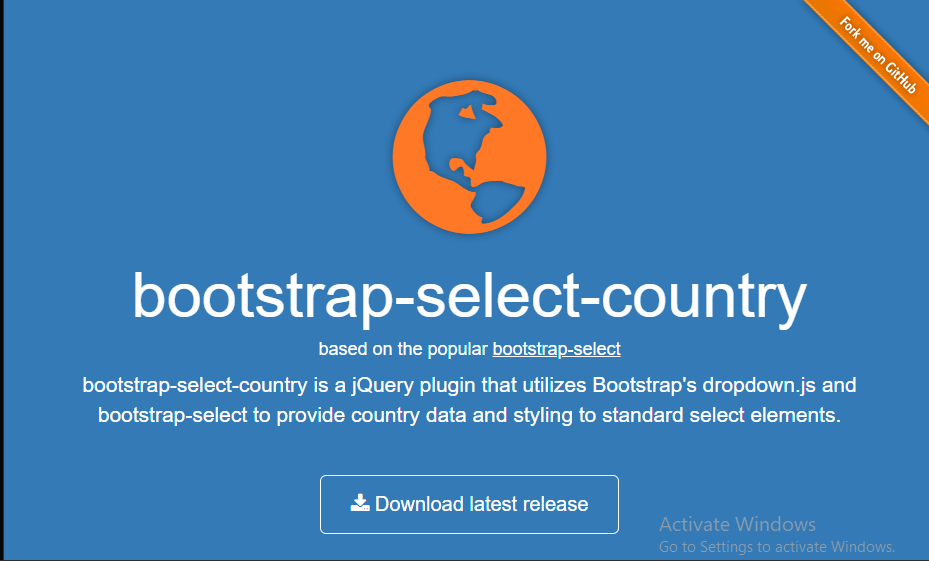Click the bootstrap-select-country page heading
The width and height of the screenshot is (929, 561).
coord(469,296)
